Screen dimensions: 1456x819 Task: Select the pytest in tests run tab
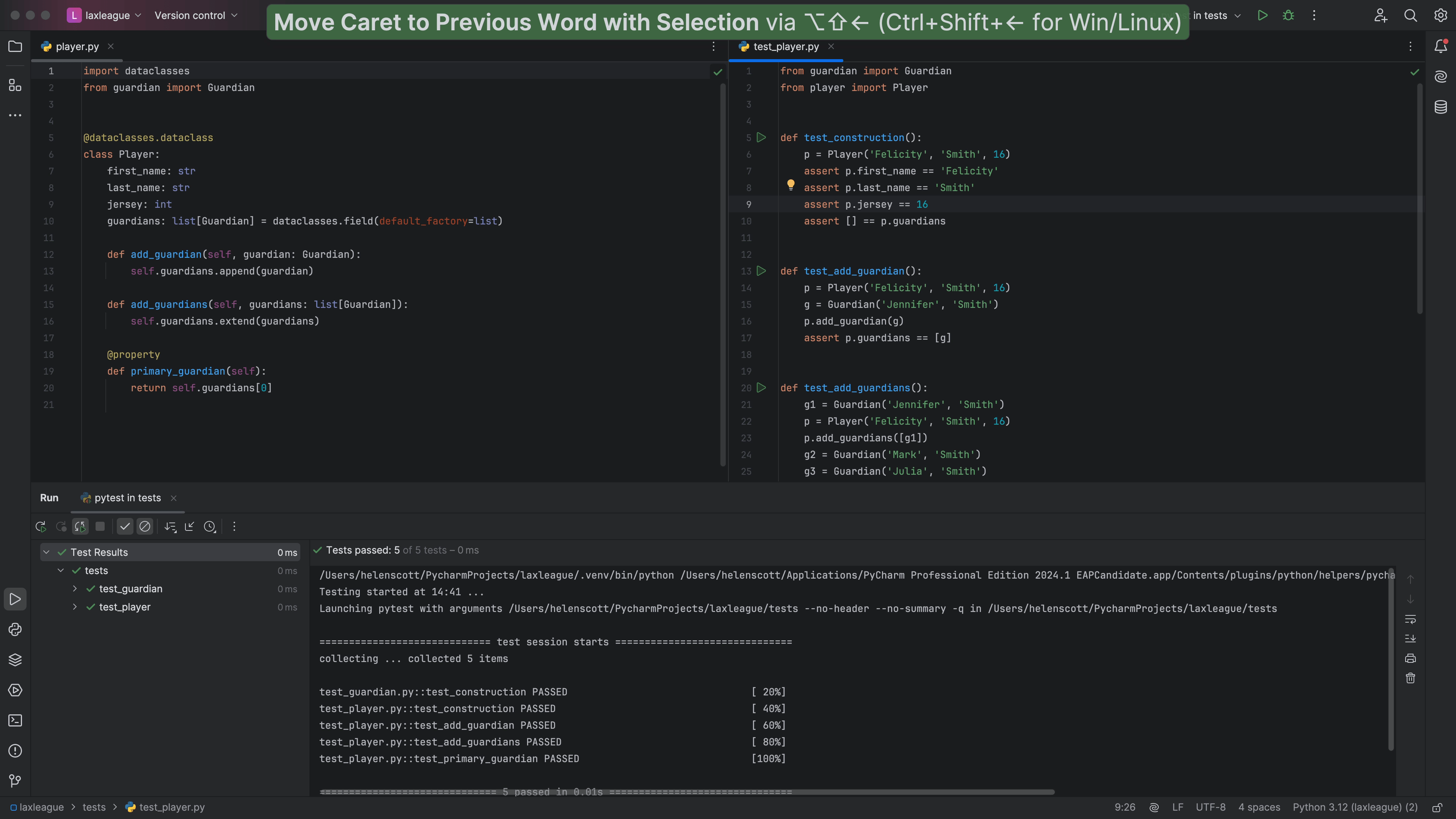[x=127, y=498]
